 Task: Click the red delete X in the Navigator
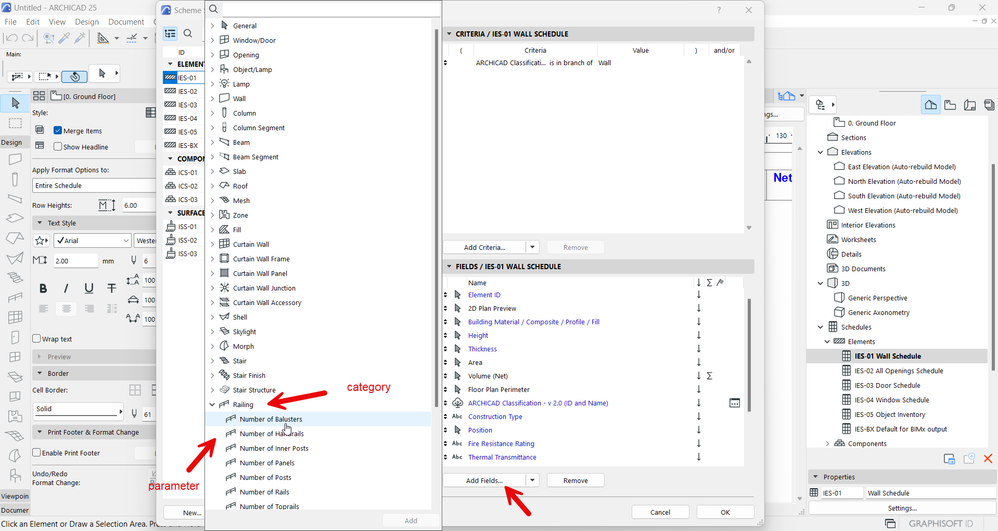(x=988, y=458)
